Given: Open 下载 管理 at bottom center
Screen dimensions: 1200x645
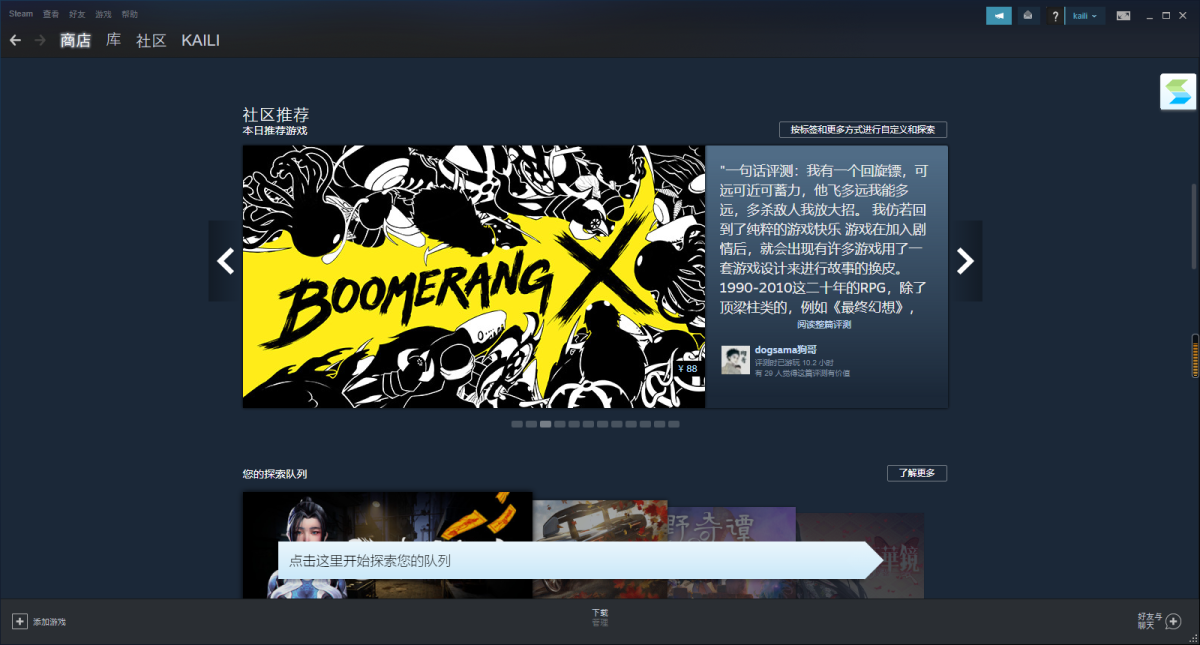Looking at the screenshot, I should 600,617.
